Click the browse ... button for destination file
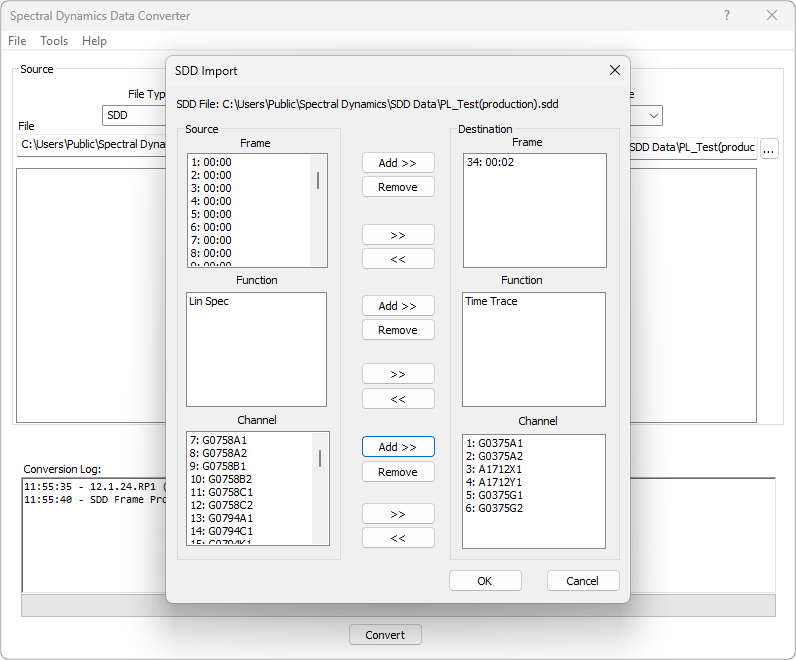 768,149
